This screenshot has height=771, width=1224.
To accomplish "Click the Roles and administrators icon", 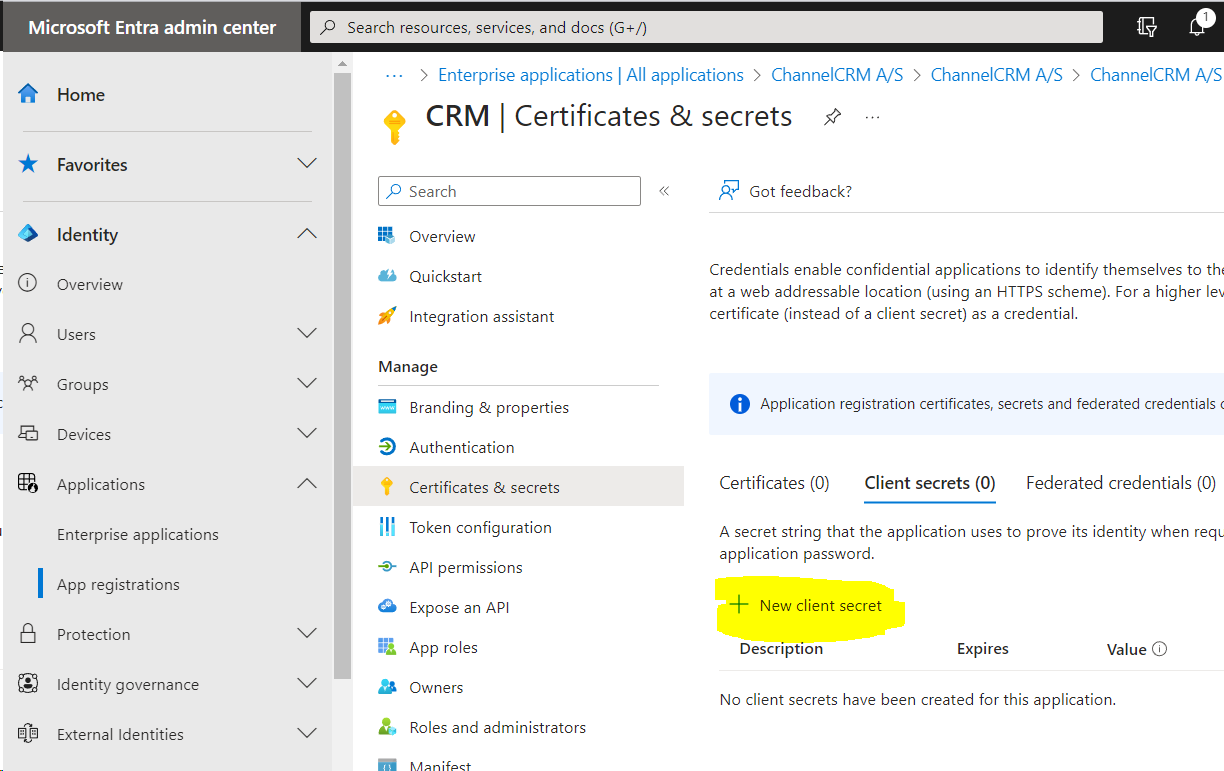I will coord(387,727).
